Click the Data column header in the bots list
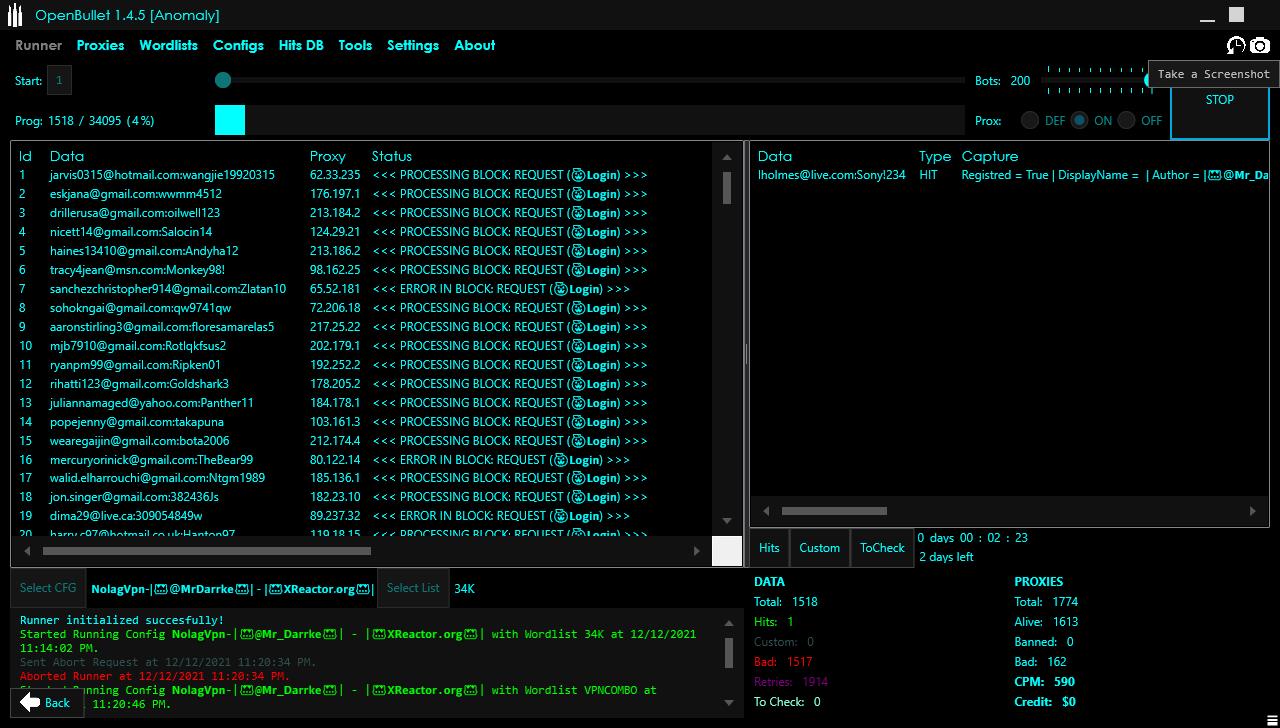Image resolution: width=1280 pixels, height=728 pixels. tap(67, 156)
